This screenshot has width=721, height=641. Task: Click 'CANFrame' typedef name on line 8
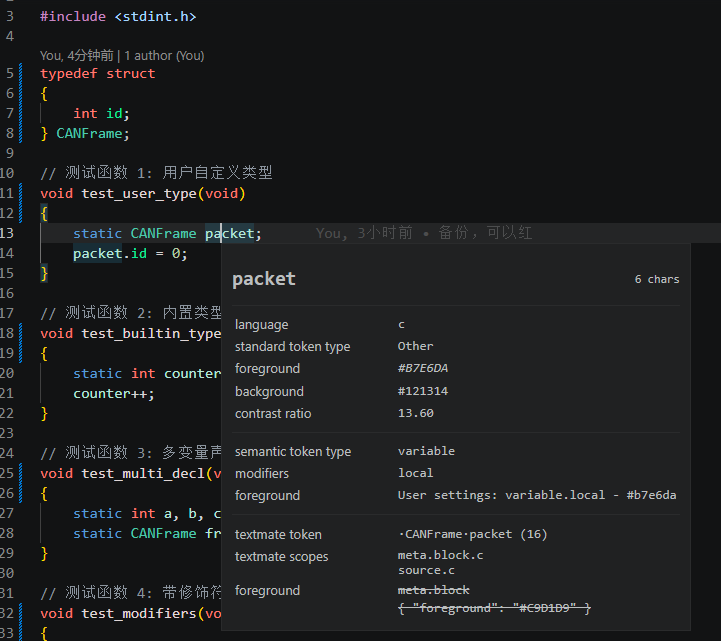(x=89, y=134)
